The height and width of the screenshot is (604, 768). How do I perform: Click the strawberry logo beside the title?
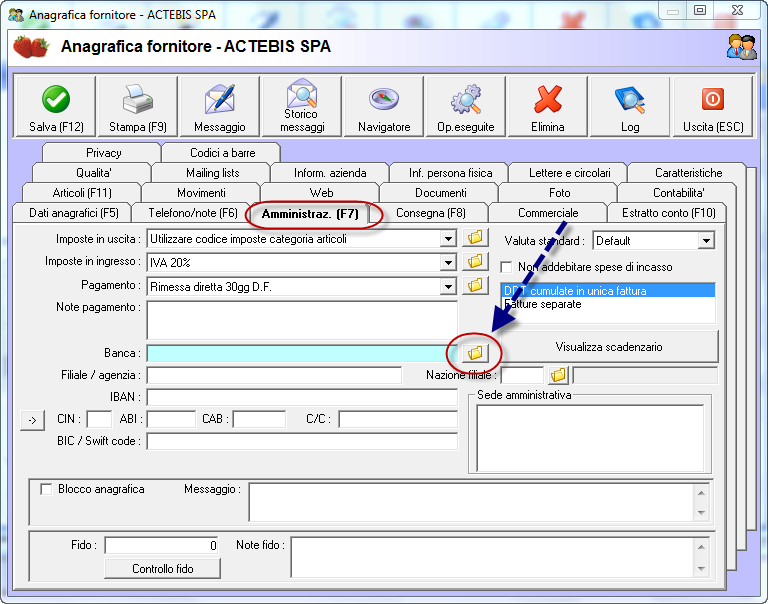point(31,47)
